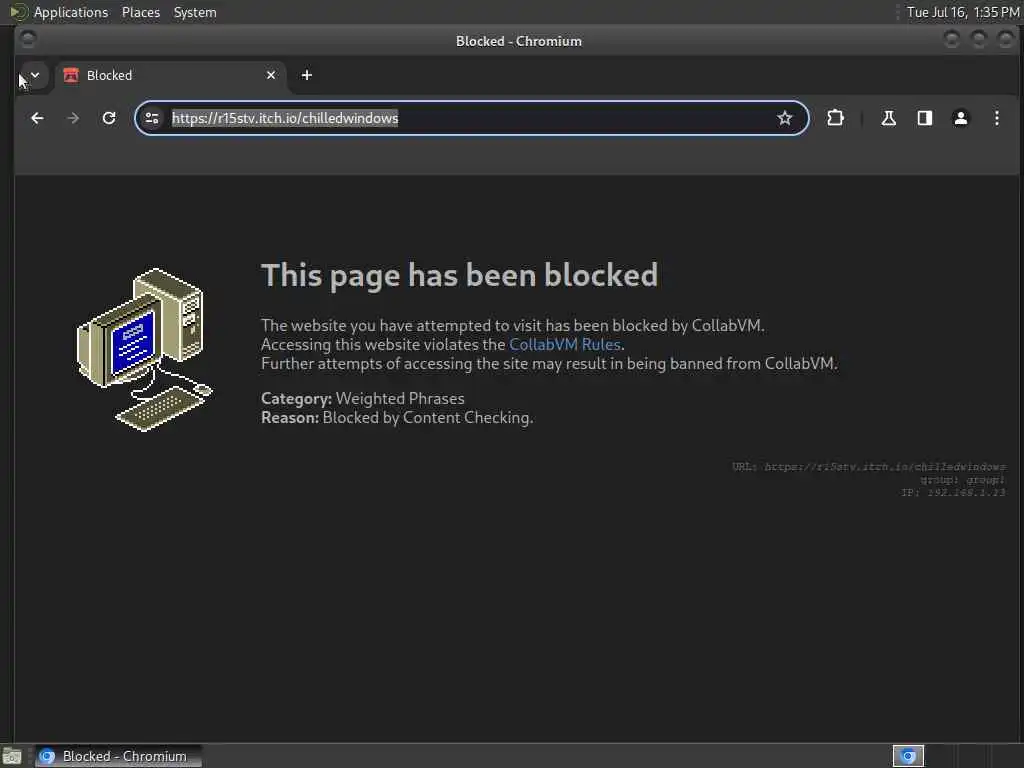The image size is (1024, 768).
Task: Open the CollabVM Rules link
Action: pyautogui.click(x=564, y=344)
